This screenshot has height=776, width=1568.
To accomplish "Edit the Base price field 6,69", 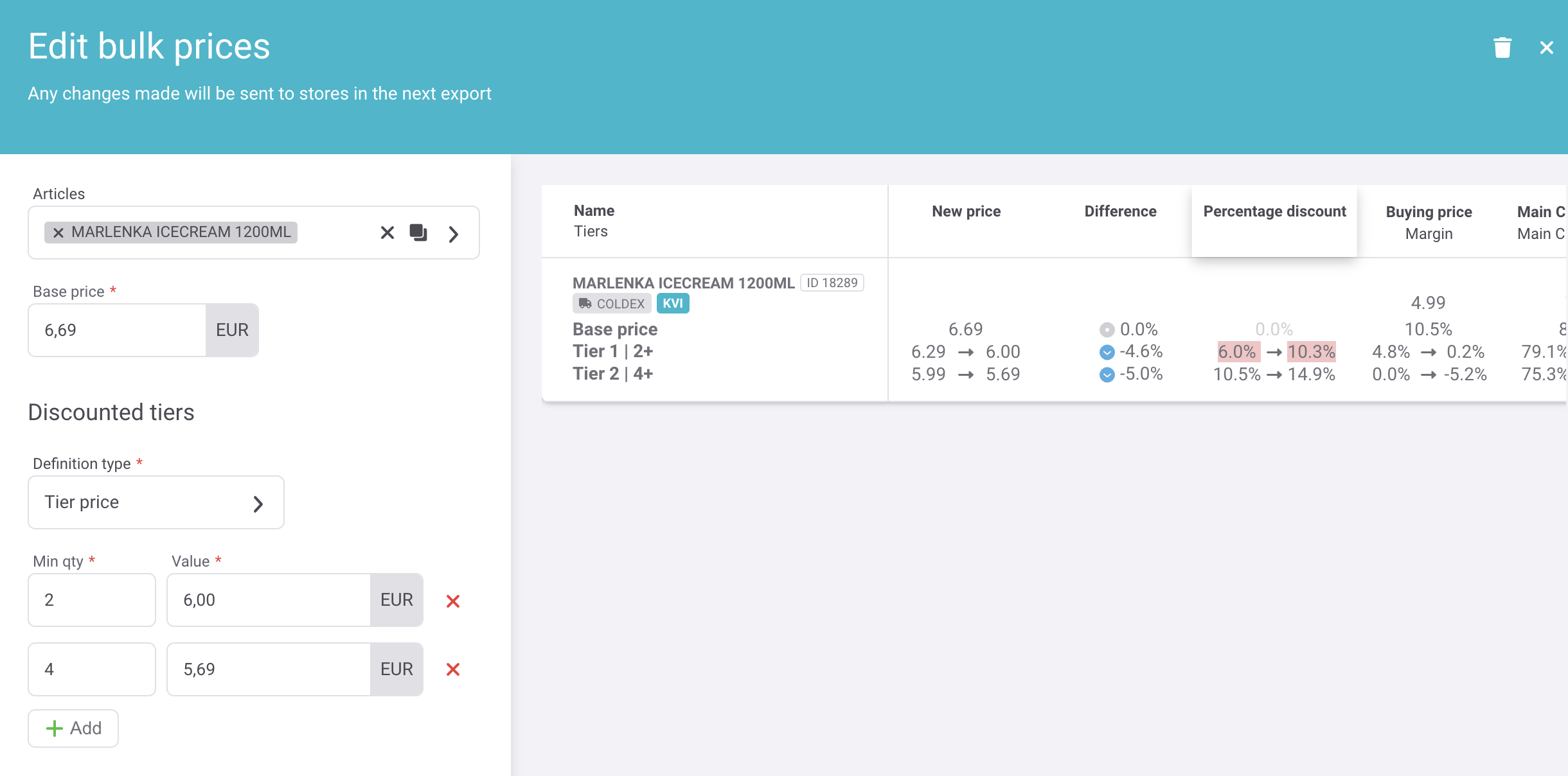I will pyautogui.click(x=117, y=330).
